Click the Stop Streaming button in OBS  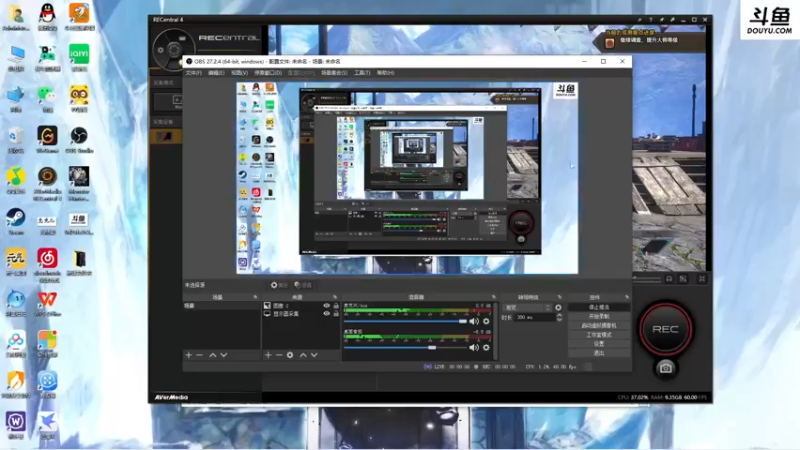click(599, 307)
